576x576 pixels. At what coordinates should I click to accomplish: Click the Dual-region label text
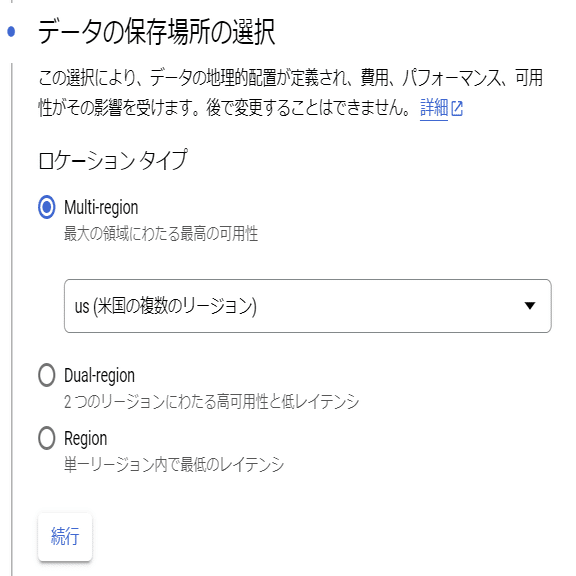click(x=99, y=375)
